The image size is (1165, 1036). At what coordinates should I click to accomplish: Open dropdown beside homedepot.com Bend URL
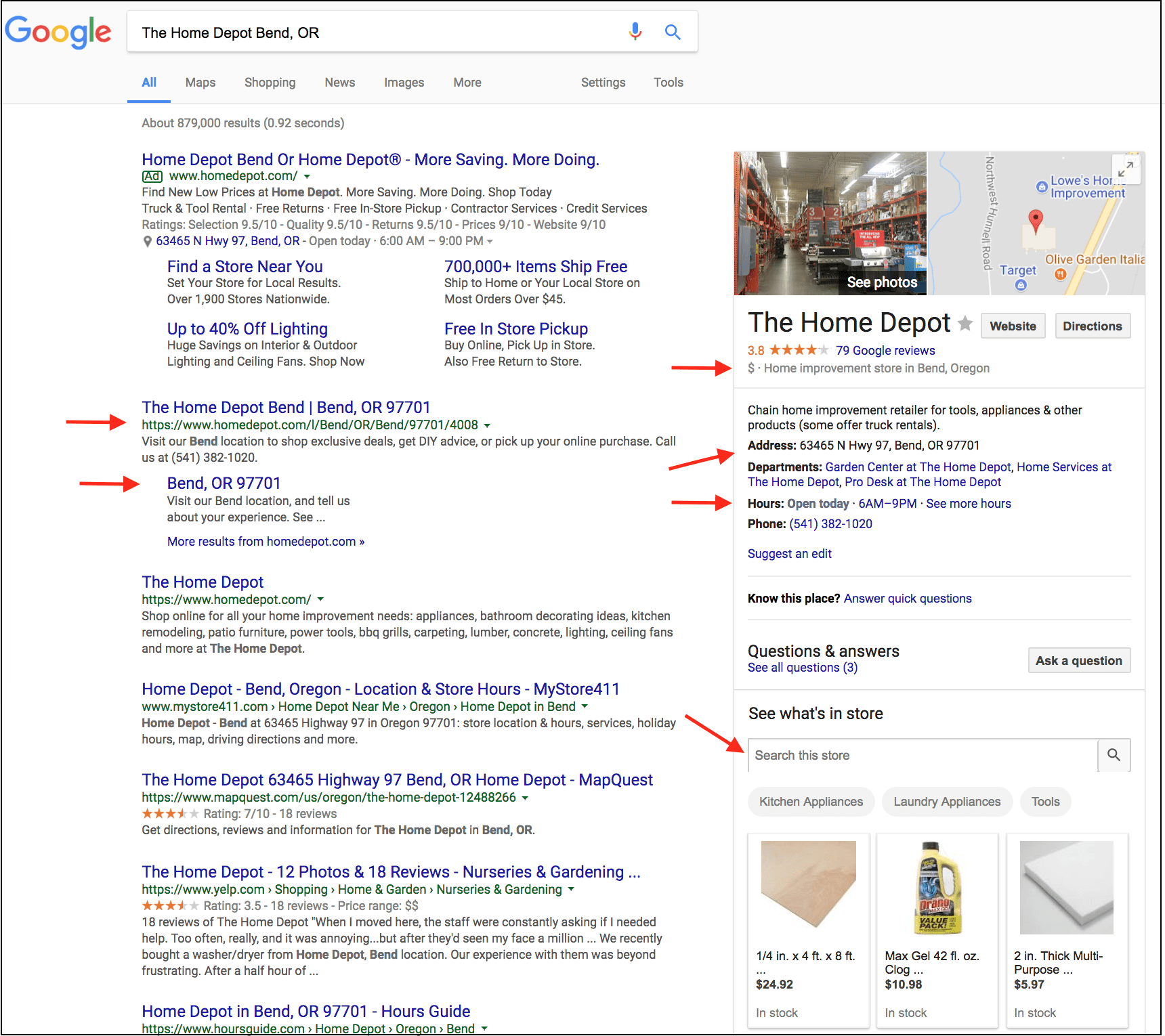click(x=487, y=426)
